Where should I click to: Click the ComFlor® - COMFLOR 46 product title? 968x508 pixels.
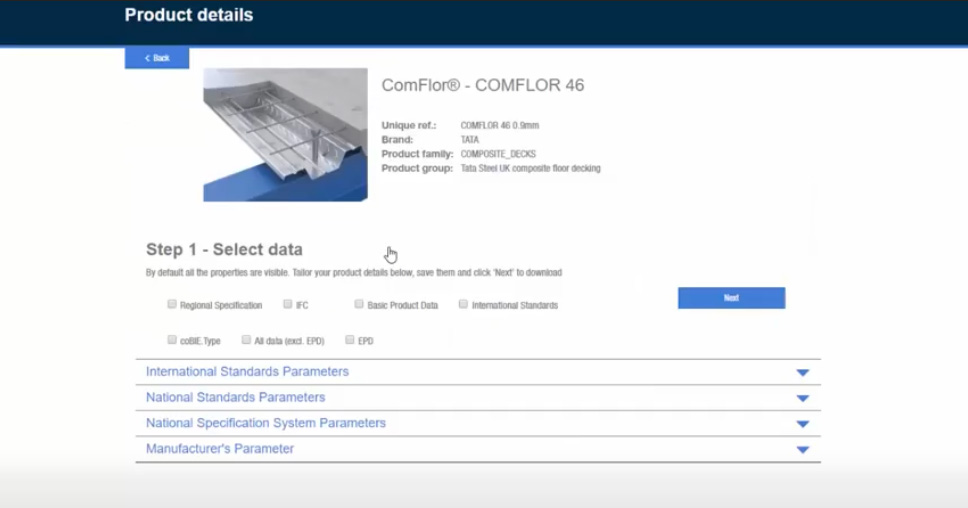483,86
